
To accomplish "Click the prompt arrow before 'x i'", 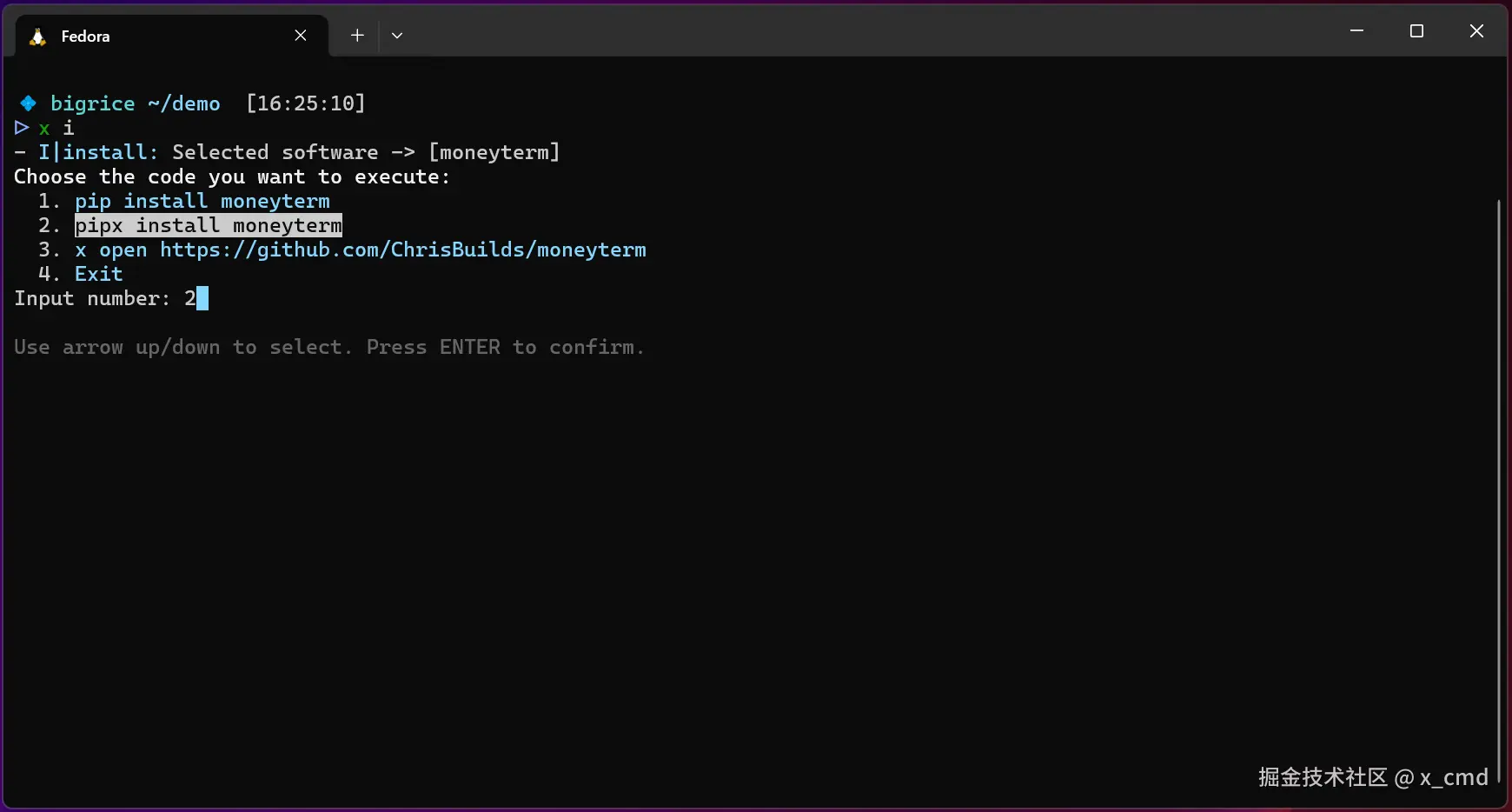I will tap(22, 128).
